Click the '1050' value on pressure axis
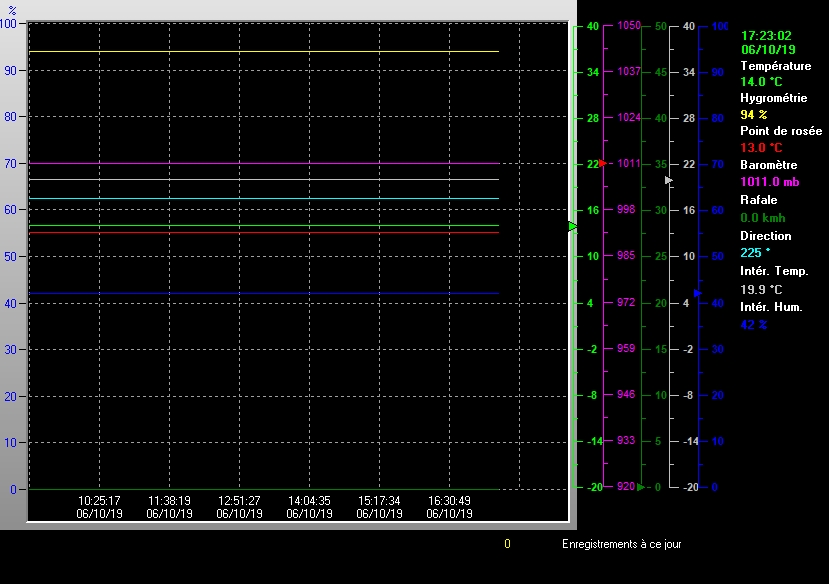Image resolution: width=829 pixels, height=584 pixels. 629,25
